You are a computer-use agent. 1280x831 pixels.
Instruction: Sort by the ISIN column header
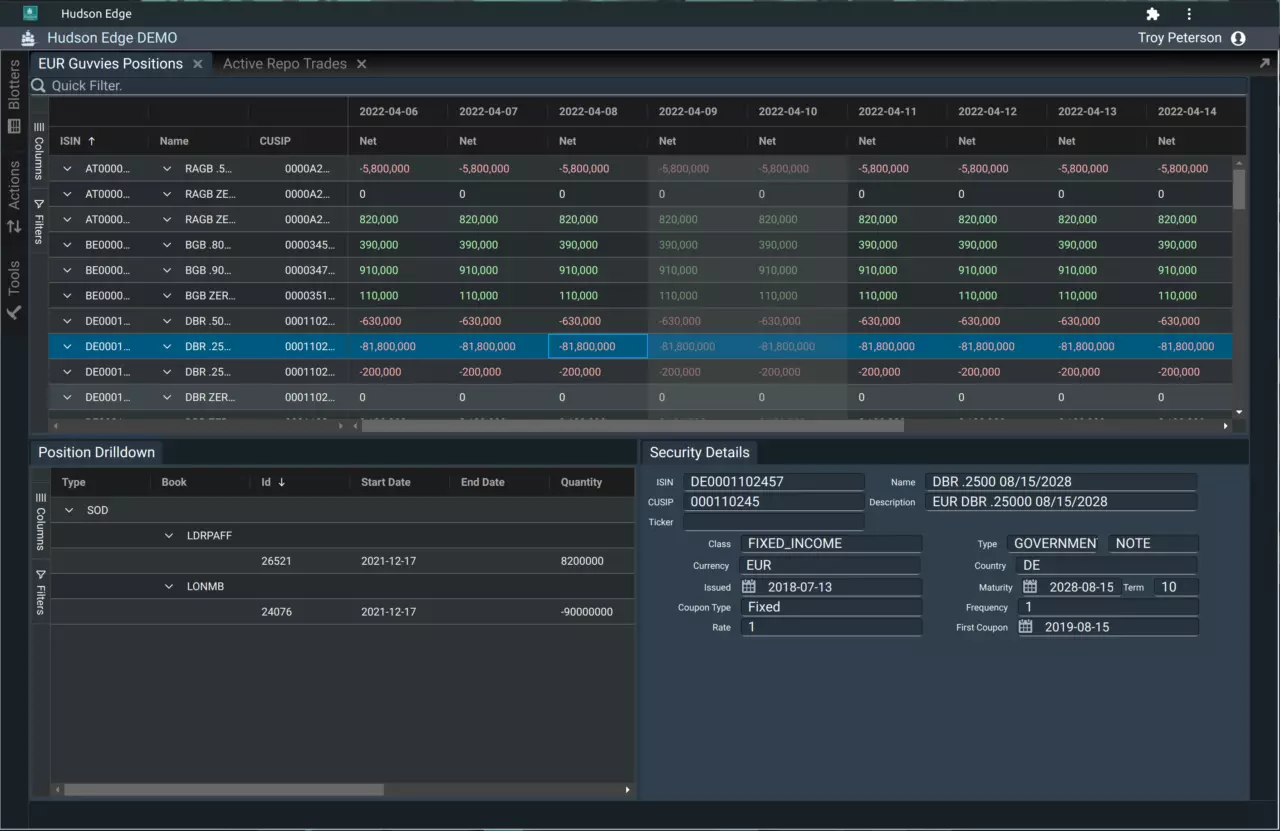coord(70,141)
